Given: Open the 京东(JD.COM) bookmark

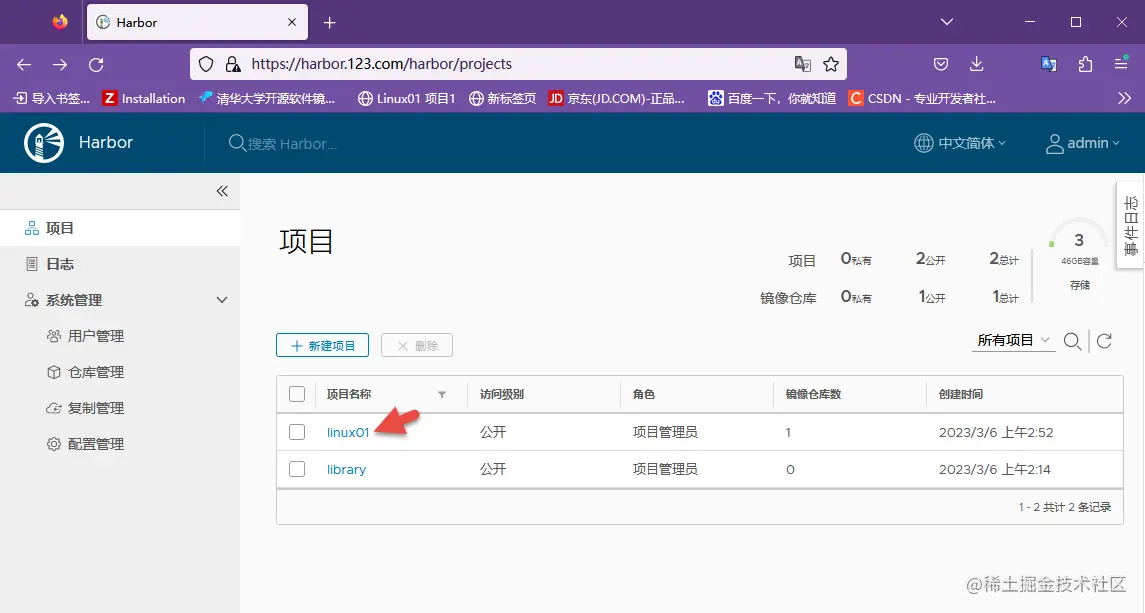Looking at the screenshot, I should (x=617, y=99).
